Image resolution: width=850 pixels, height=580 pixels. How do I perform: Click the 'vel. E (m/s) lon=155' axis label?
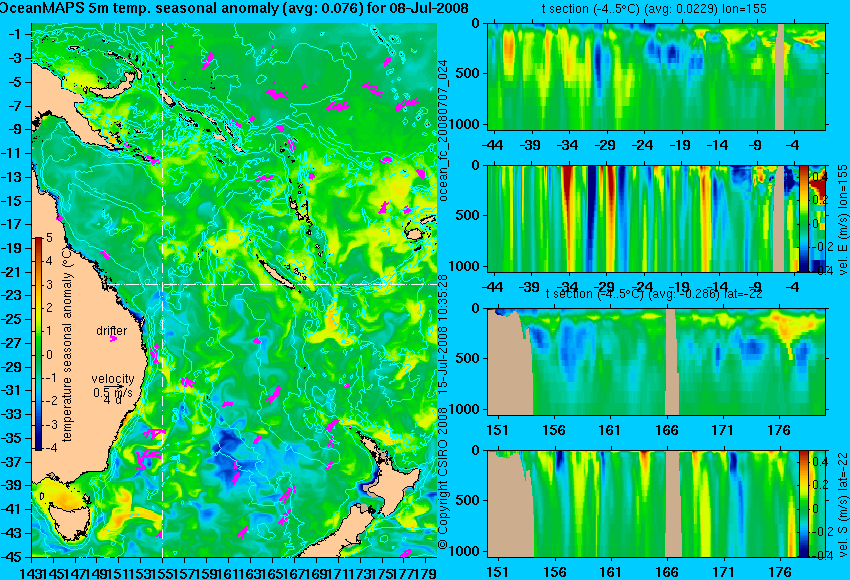[x=842, y=219]
